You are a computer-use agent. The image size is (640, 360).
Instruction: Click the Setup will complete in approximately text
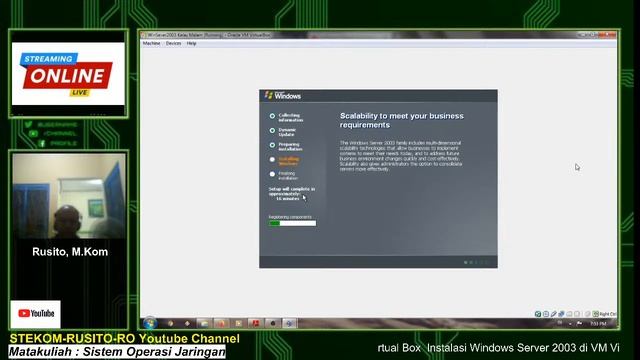click(291, 194)
